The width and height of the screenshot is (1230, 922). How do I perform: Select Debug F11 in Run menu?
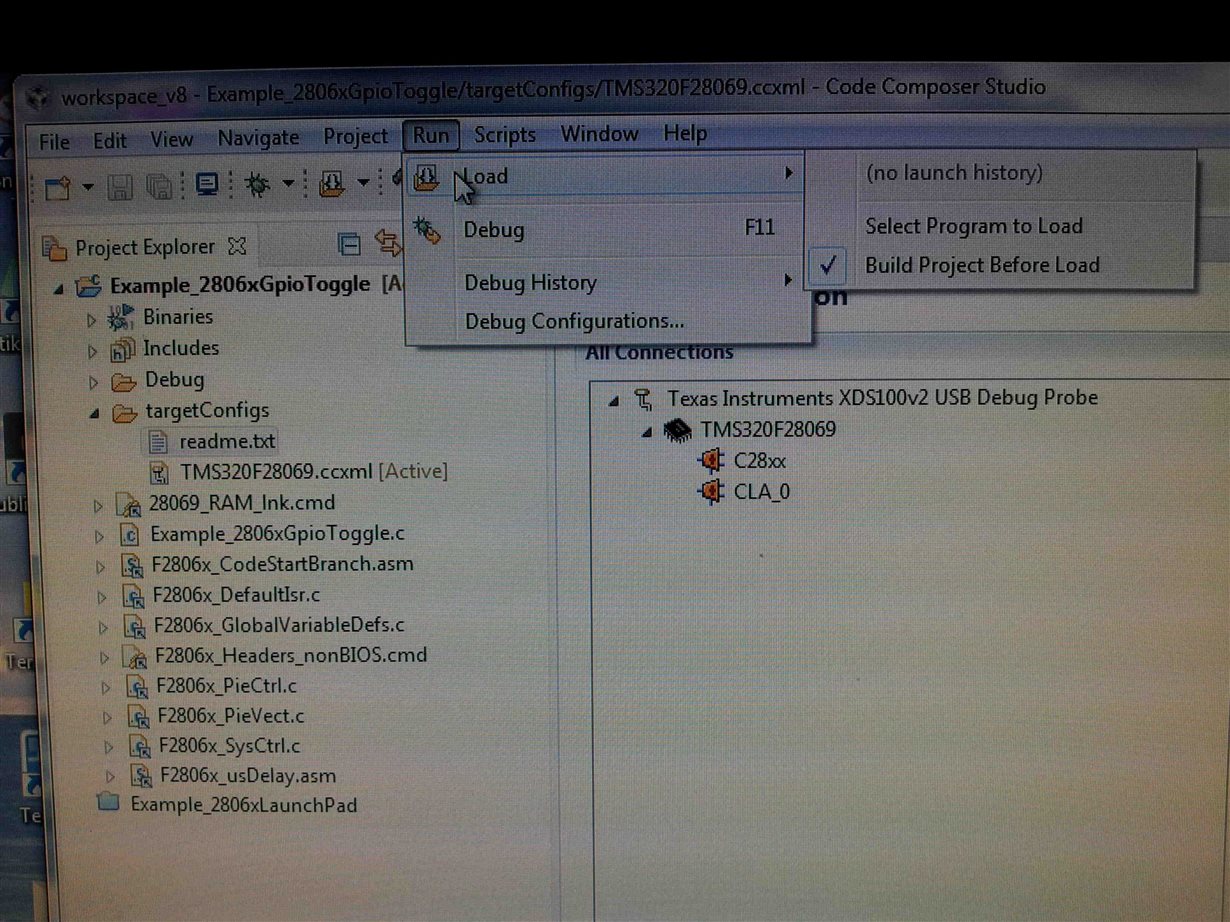tap(607, 229)
